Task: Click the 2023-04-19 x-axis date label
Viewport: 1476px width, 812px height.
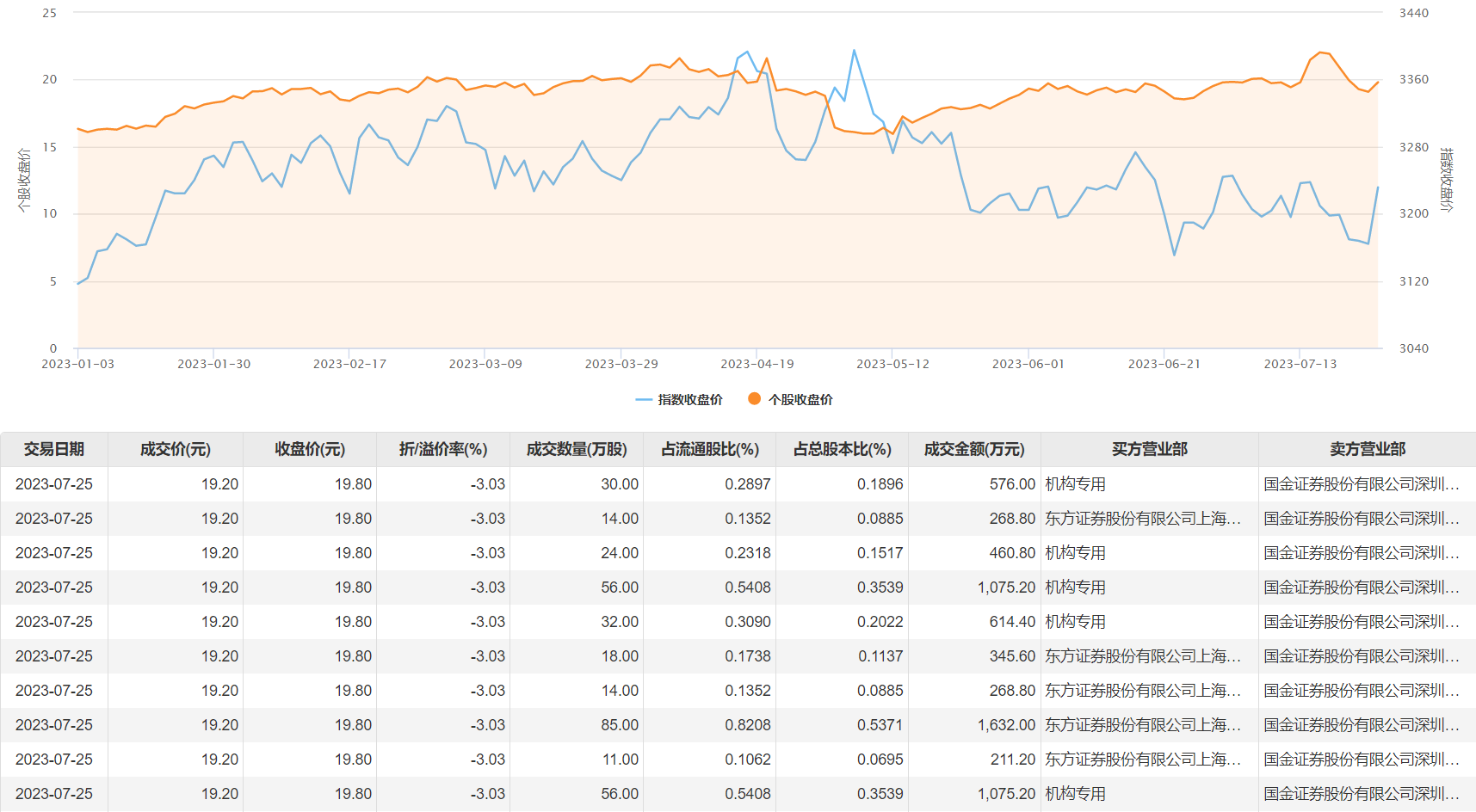Action: (757, 364)
